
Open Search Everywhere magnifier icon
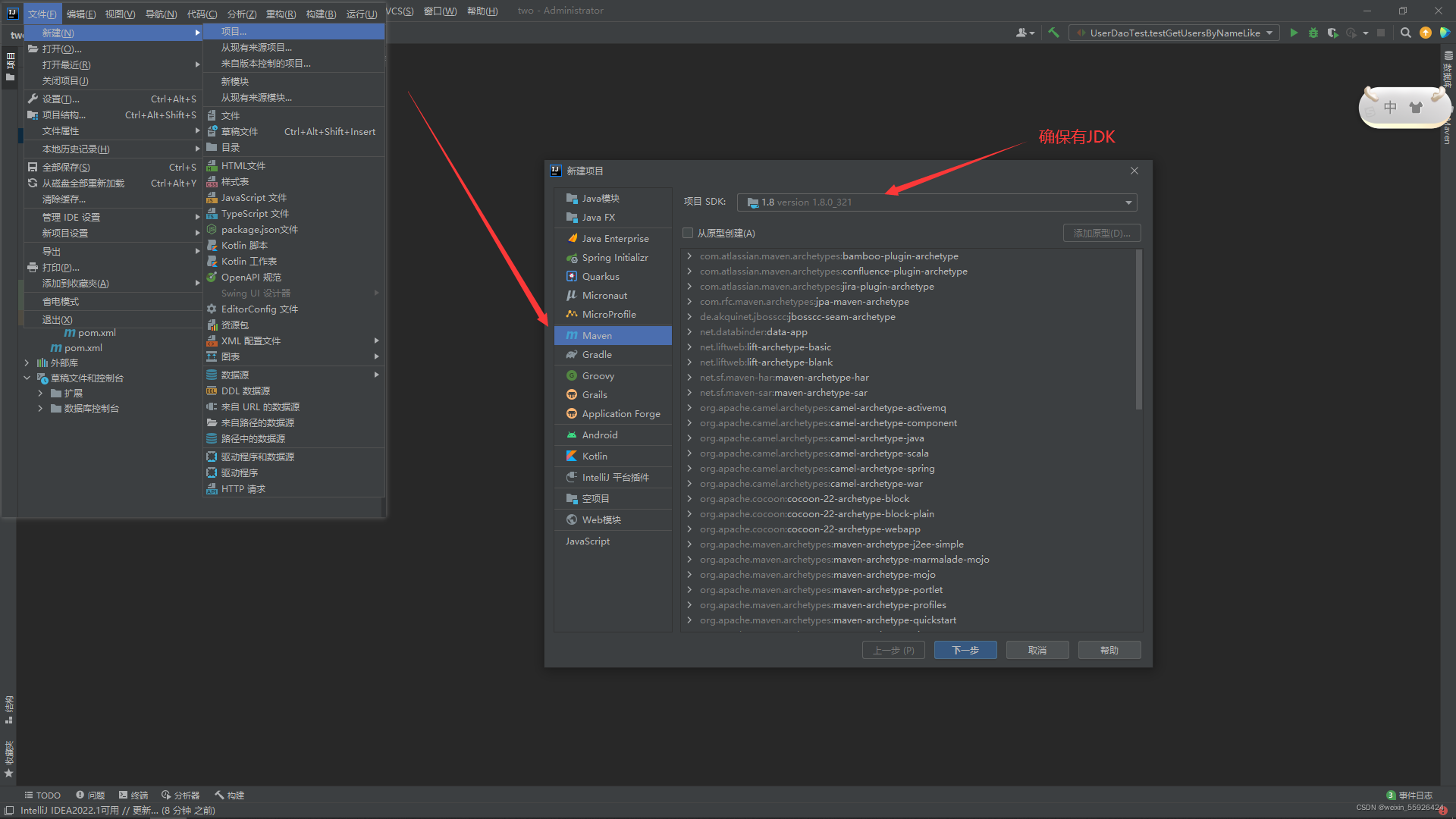click(1406, 33)
